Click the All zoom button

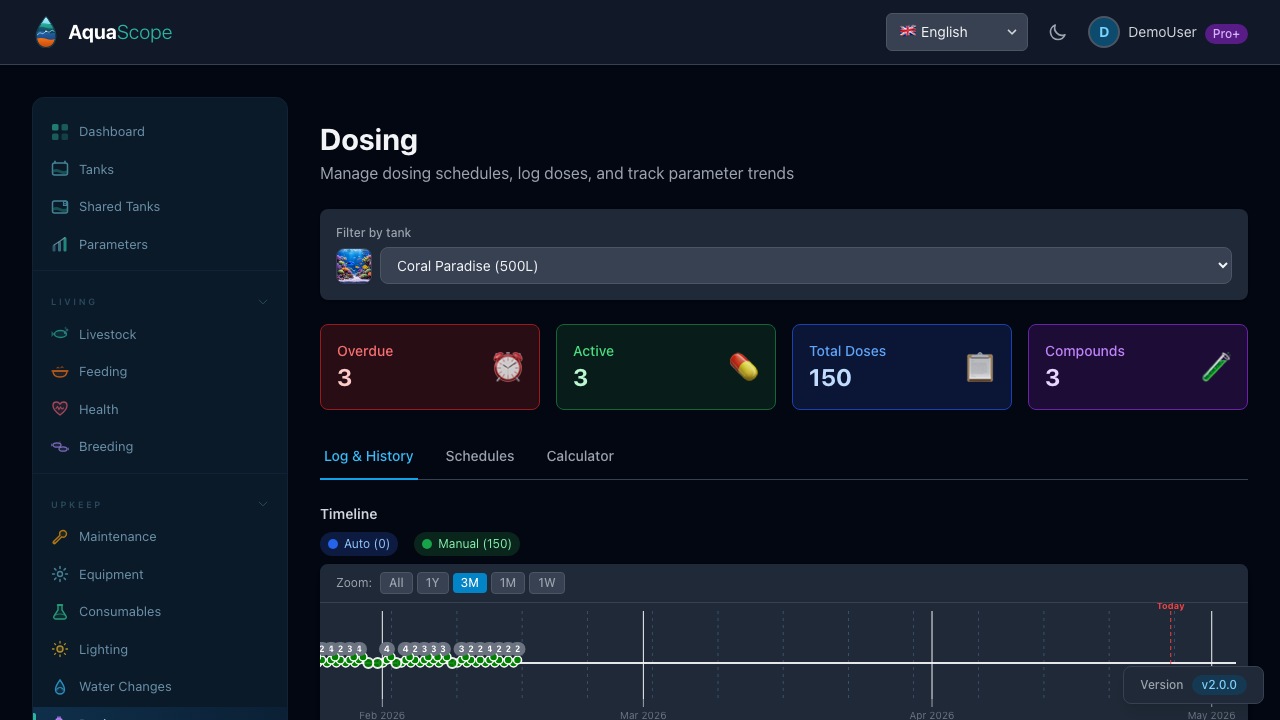[395, 582]
